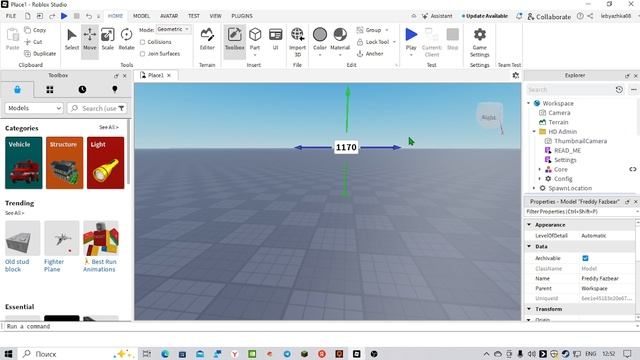Open the Models category dropdown
The width and height of the screenshot is (640, 360).
[x=34, y=108]
